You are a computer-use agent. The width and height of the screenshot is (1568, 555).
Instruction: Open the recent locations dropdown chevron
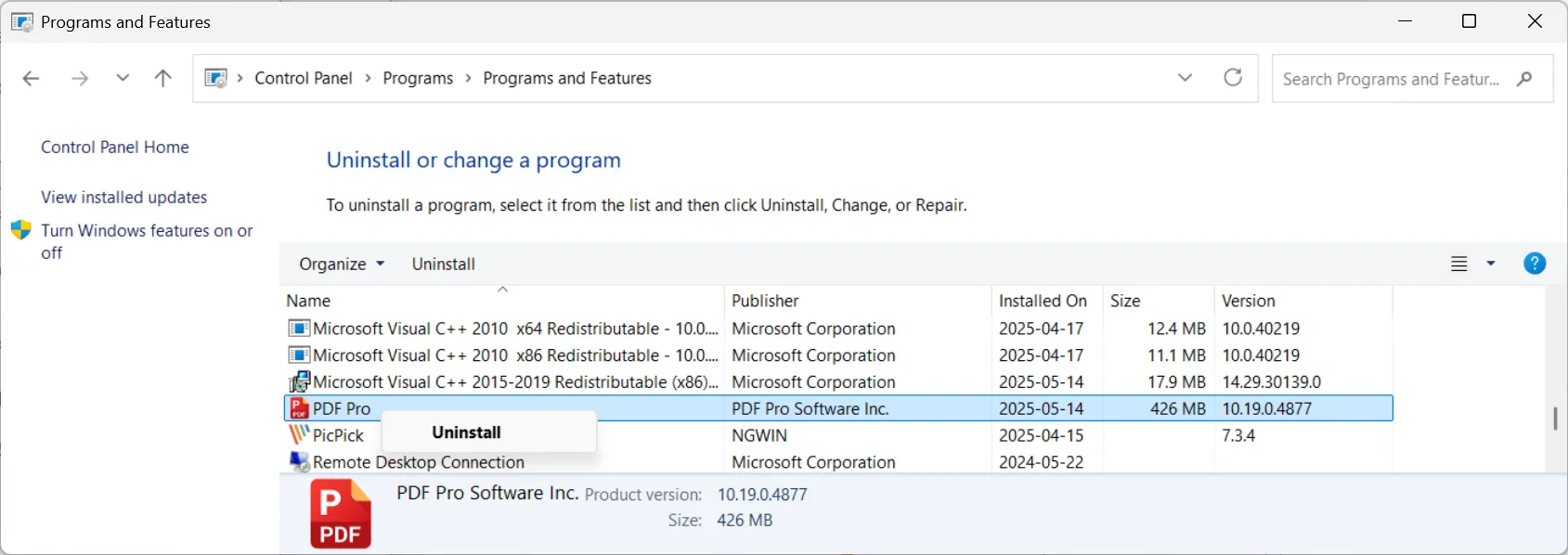click(x=123, y=78)
